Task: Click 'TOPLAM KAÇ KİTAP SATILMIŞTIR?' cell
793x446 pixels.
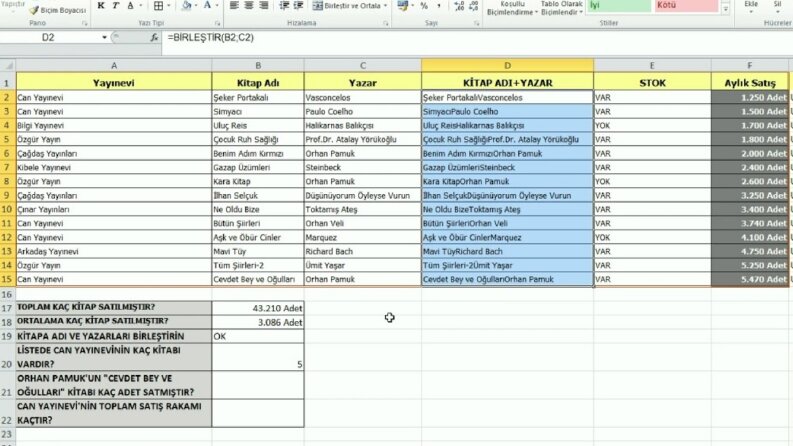Action: click(114, 307)
